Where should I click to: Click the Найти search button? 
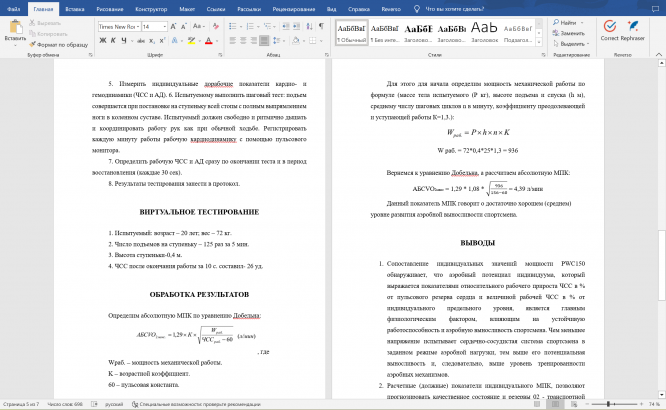(x=568, y=23)
